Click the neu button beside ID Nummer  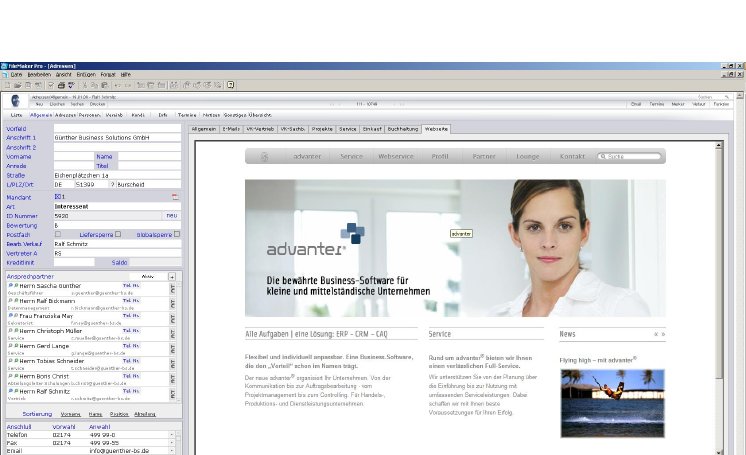(172, 216)
